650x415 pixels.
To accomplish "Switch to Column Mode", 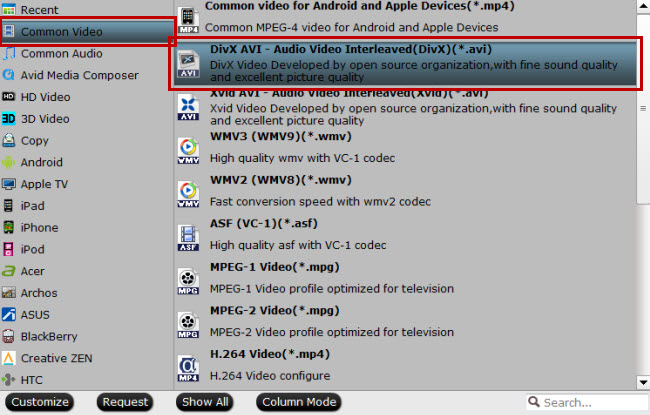I will pyautogui.click(x=299, y=402).
